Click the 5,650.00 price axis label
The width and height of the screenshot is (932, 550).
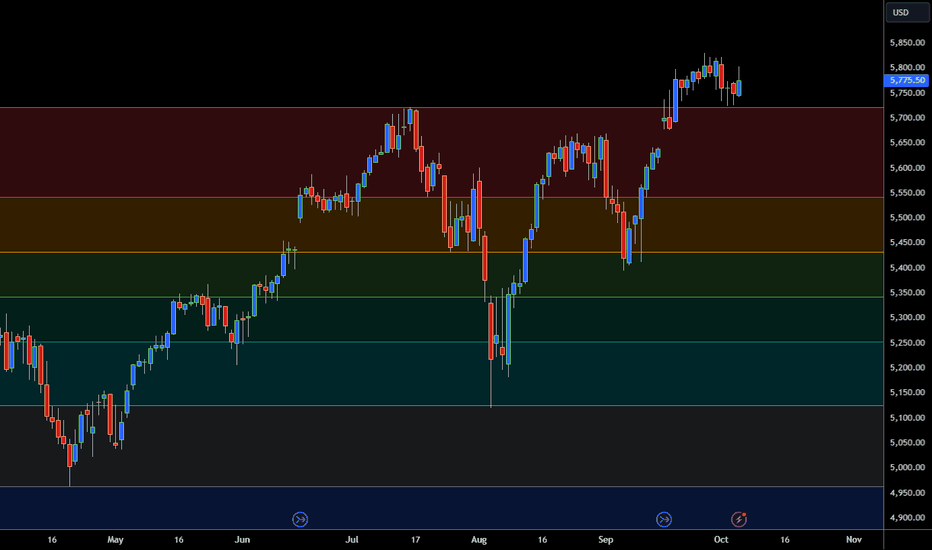[907, 143]
